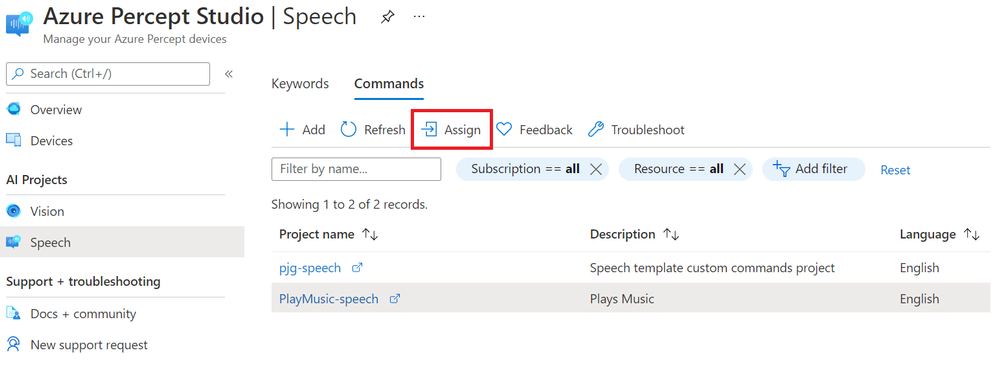Open the Feedback option

pos(534,130)
